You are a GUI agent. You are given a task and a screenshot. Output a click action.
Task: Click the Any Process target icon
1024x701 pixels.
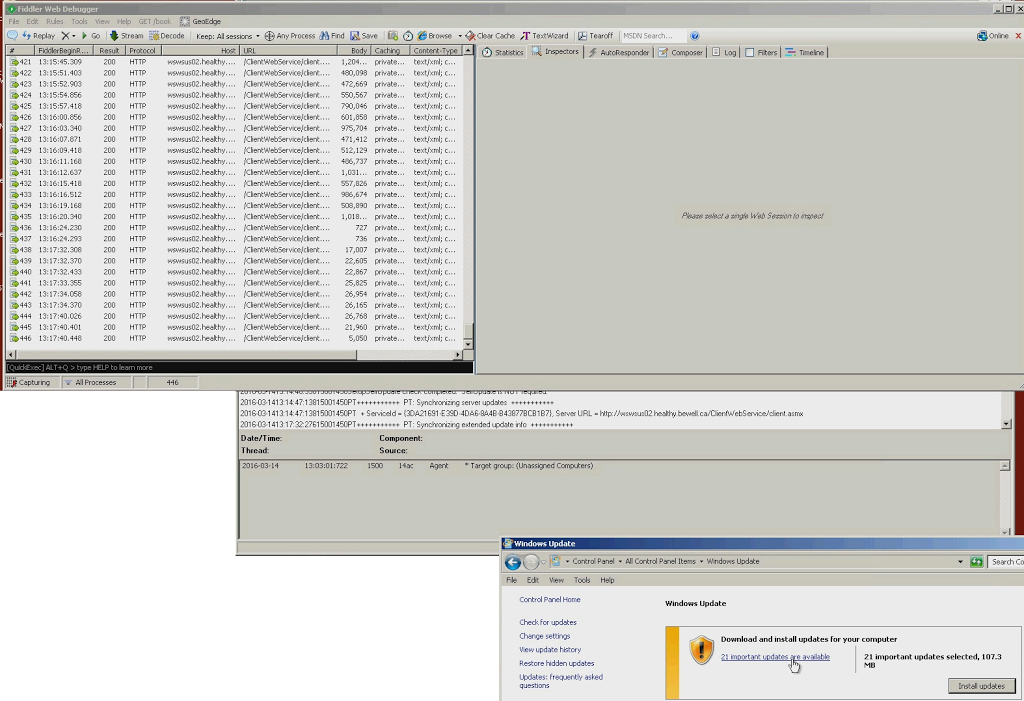269,36
